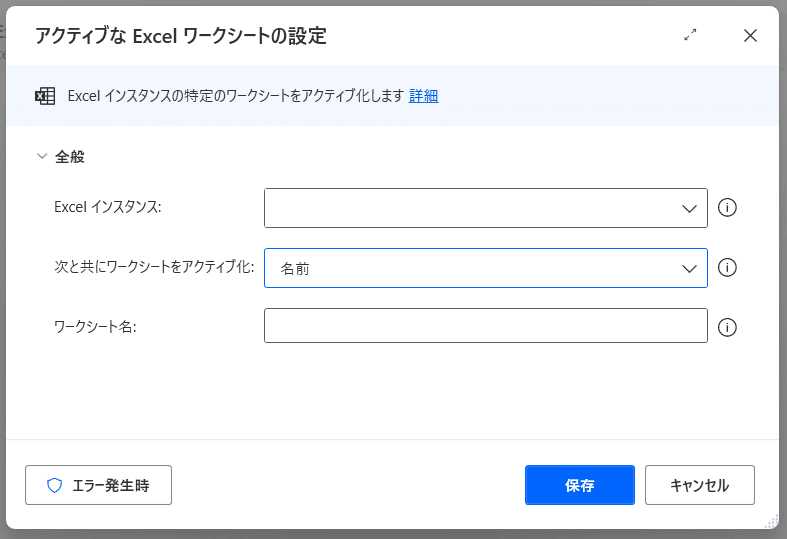The height and width of the screenshot is (539, 787).
Task: Click the Excel icon in the info banner
Action: 45,96
